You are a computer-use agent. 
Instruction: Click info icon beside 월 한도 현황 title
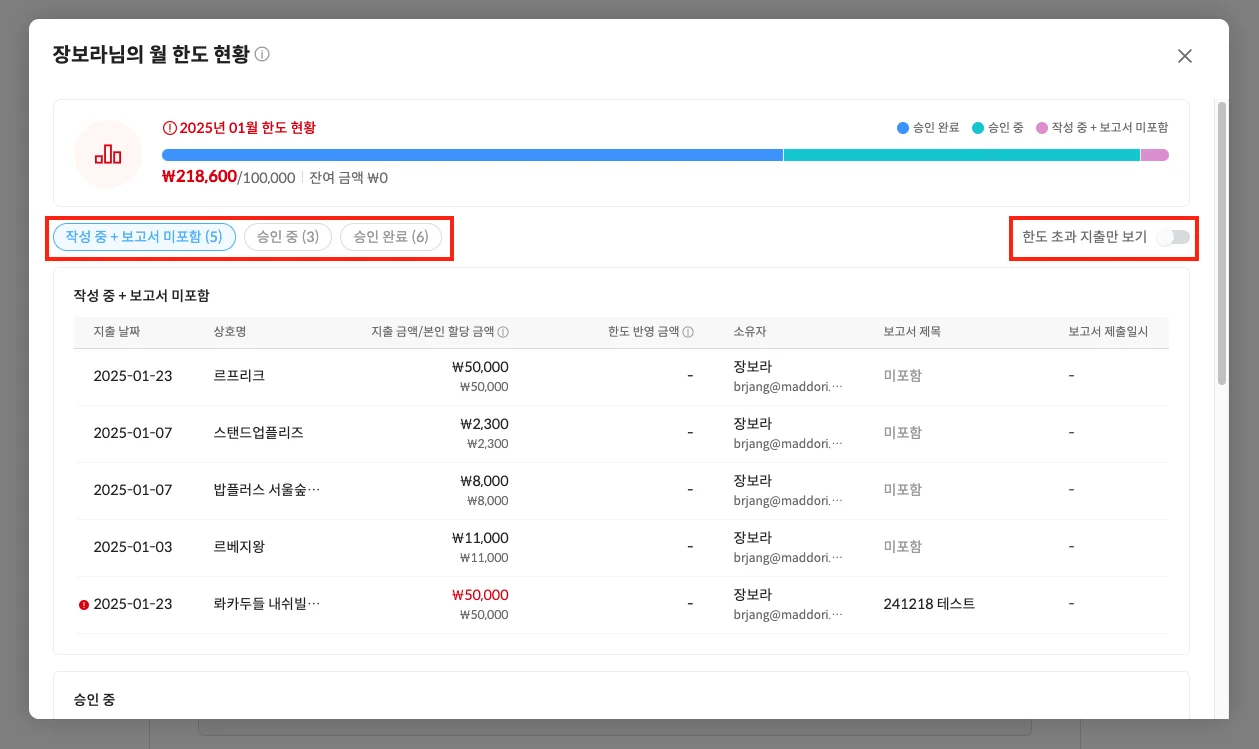tap(262, 55)
